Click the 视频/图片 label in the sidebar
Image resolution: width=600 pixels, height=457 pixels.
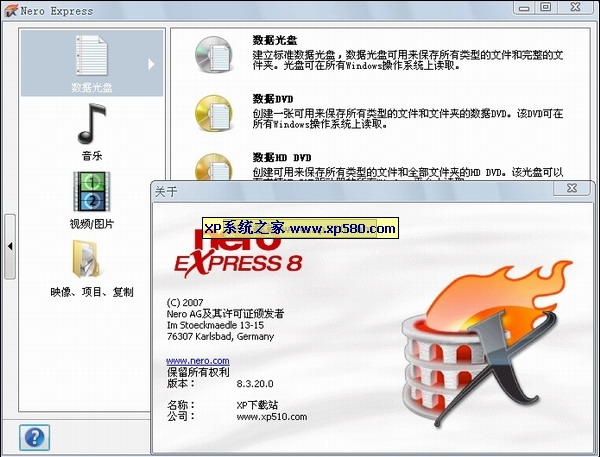pos(92,224)
